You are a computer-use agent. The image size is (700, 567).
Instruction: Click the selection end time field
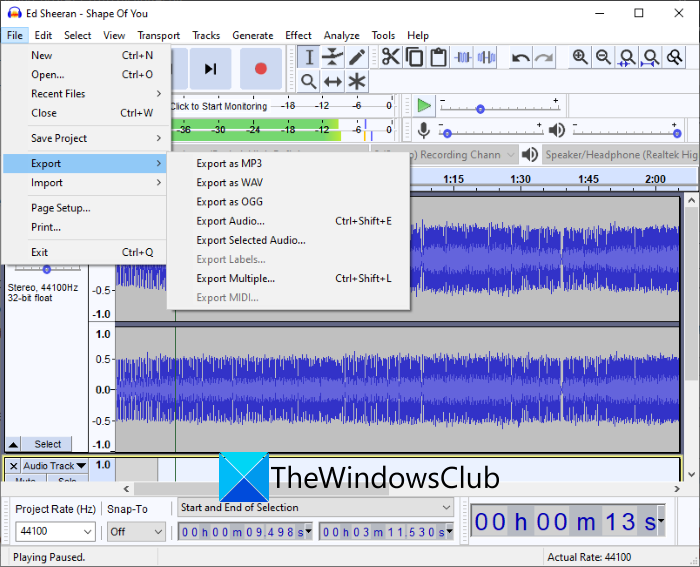386,532
